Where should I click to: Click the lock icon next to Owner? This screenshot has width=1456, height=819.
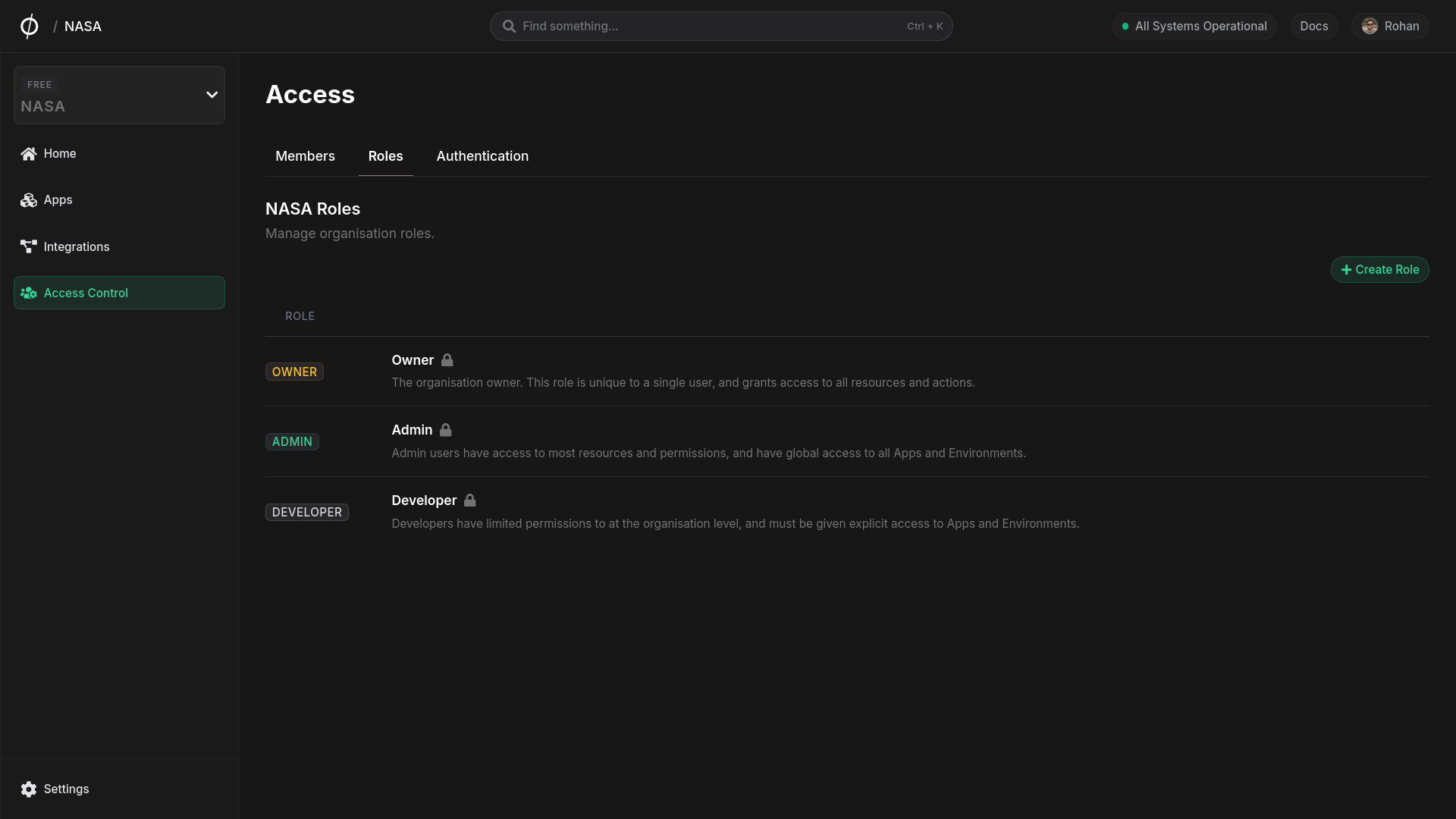(x=447, y=360)
